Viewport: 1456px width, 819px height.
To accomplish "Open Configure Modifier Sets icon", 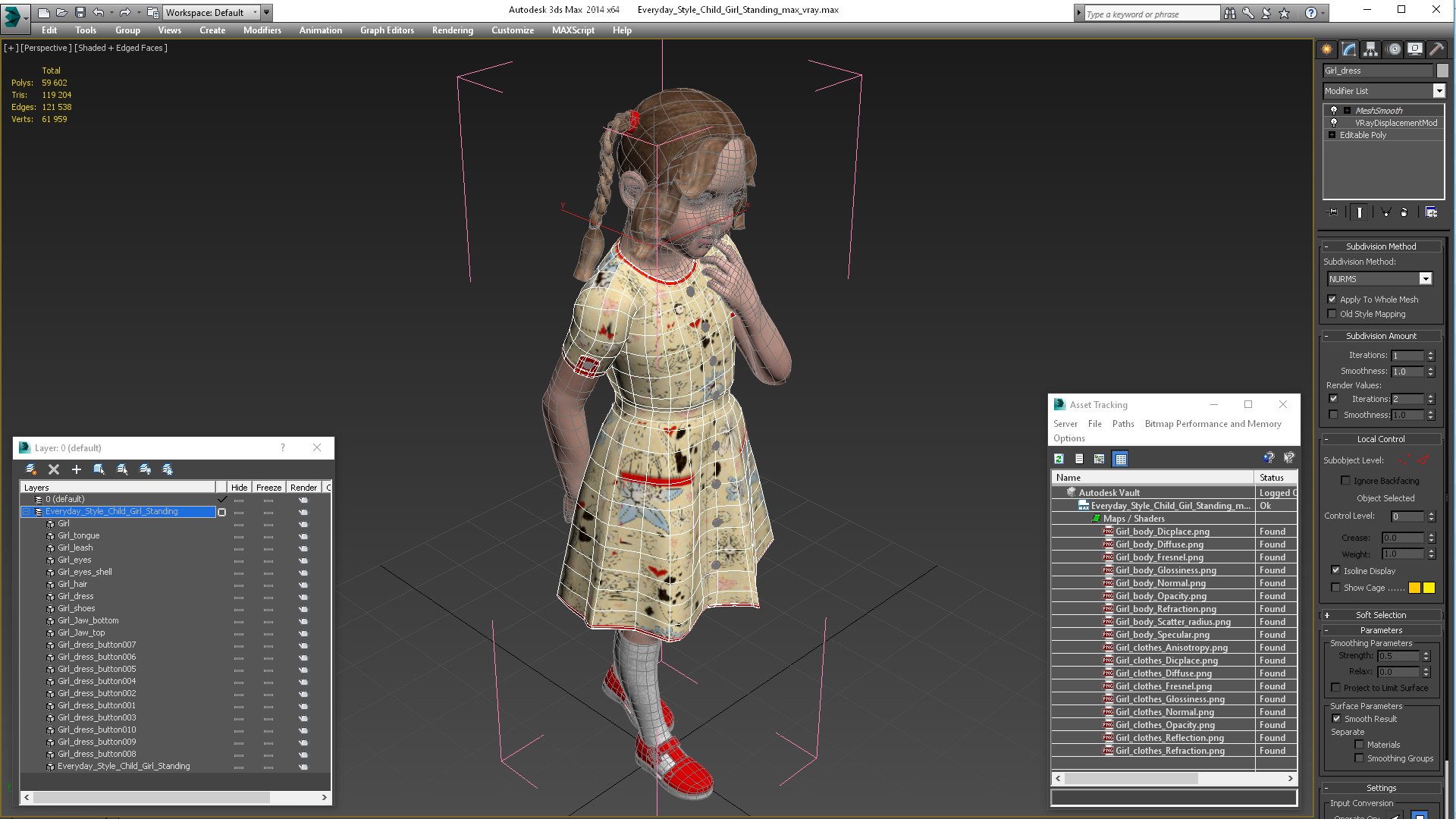I will 1431,212.
